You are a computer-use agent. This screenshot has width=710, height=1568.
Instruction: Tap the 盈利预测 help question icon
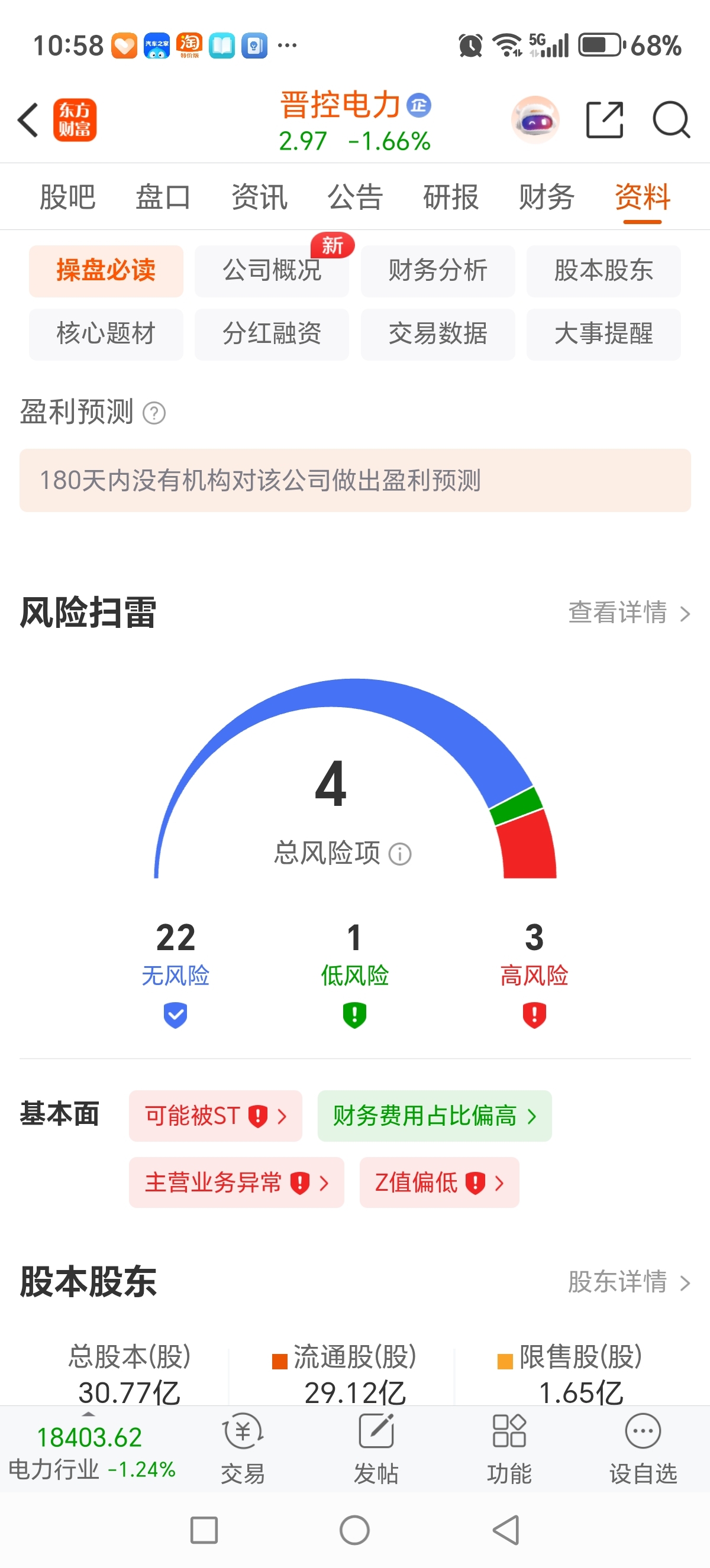click(x=154, y=413)
